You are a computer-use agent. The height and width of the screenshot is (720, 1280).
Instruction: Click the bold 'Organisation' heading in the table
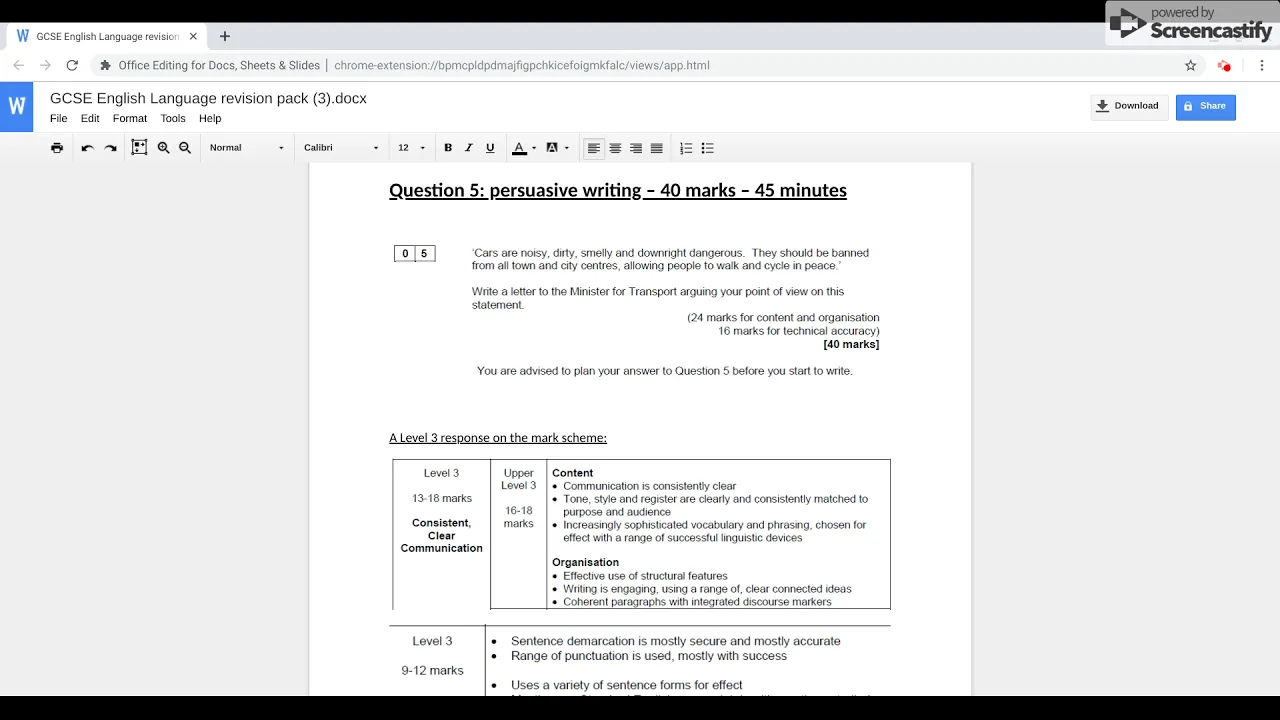[x=585, y=562]
